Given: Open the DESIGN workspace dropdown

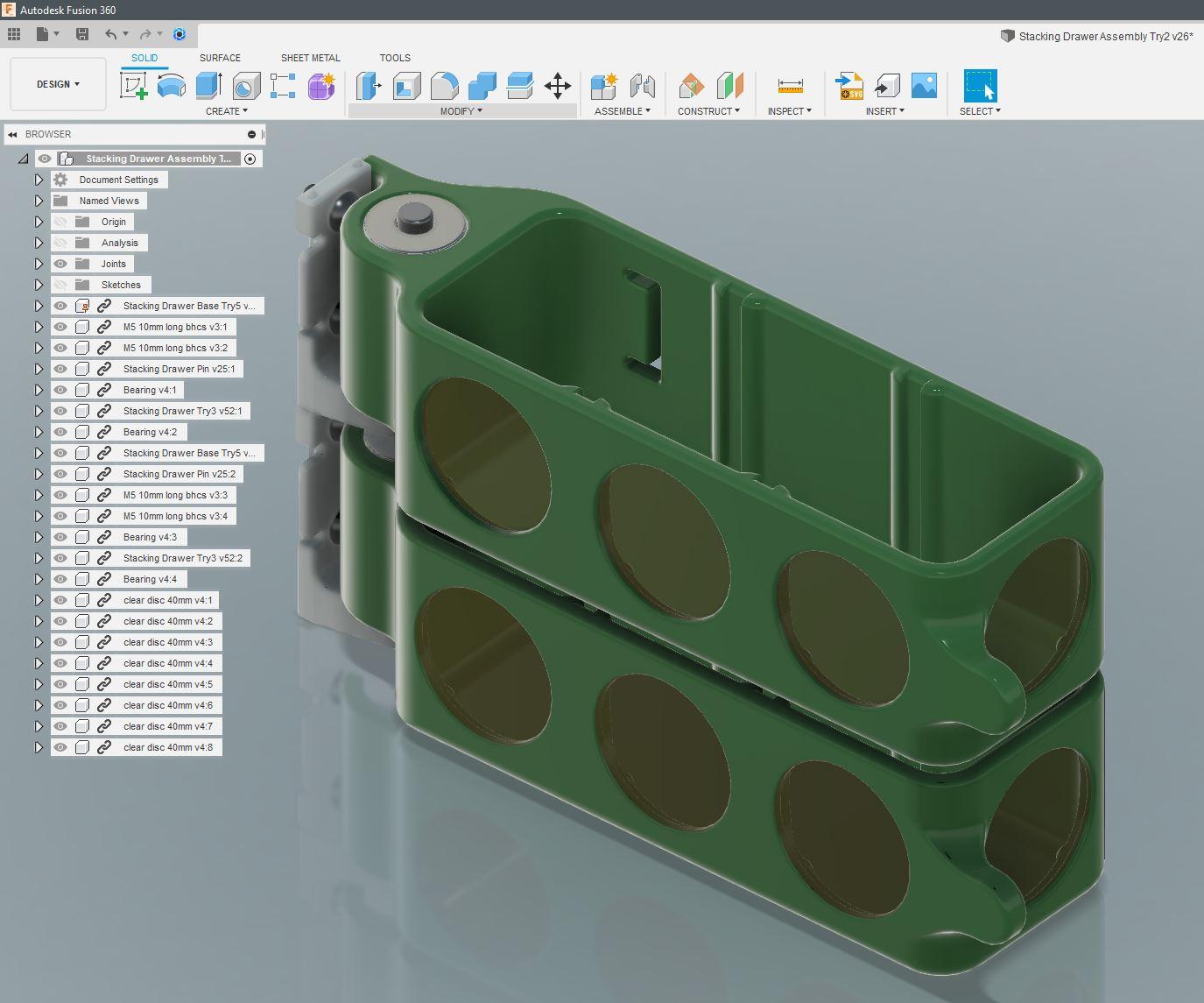Looking at the screenshot, I should coord(58,84).
